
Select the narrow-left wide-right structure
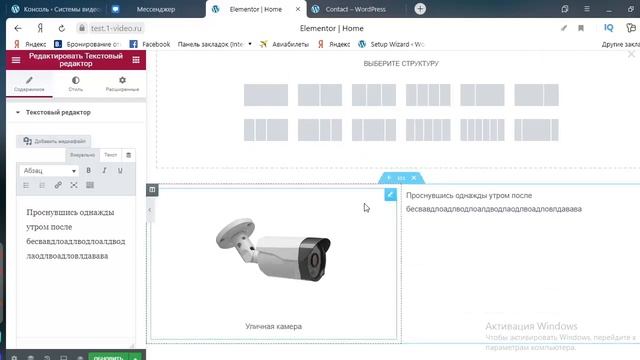click(482, 95)
